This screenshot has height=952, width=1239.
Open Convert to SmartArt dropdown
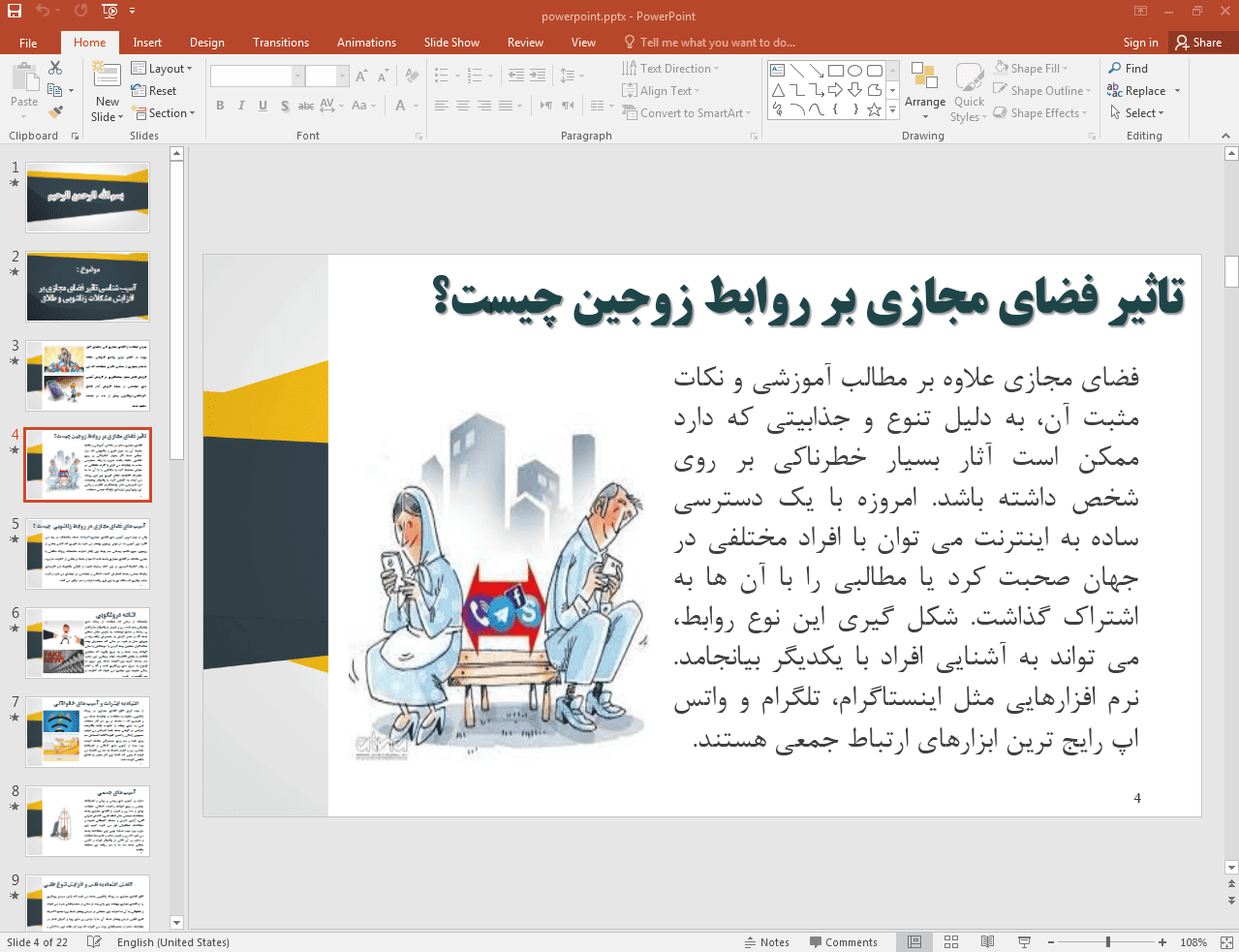687,113
